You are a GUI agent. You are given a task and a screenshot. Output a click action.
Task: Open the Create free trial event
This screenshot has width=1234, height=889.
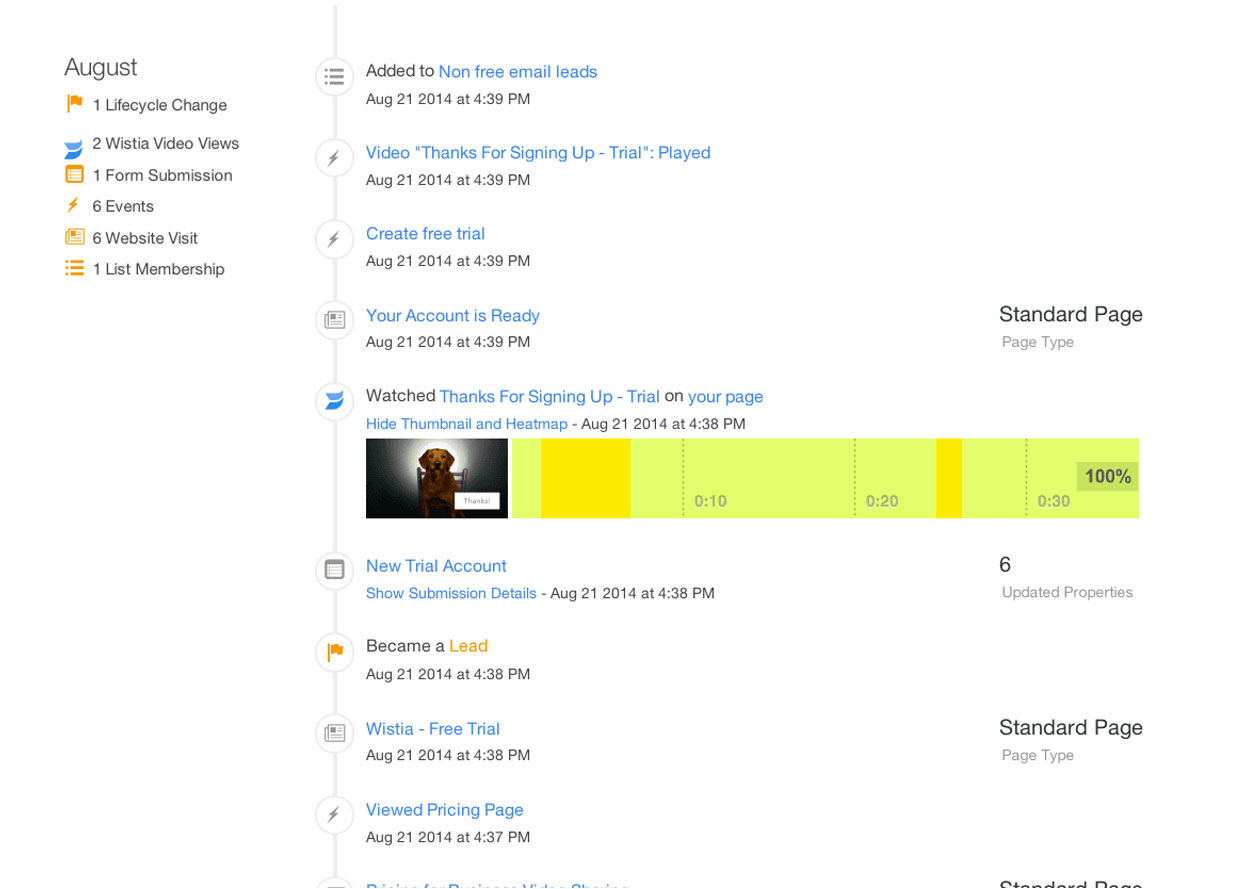tap(425, 234)
